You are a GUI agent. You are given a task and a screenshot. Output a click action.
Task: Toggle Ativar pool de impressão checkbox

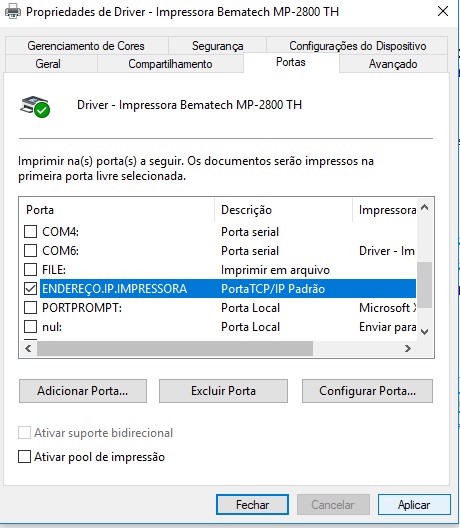point(24,457)
